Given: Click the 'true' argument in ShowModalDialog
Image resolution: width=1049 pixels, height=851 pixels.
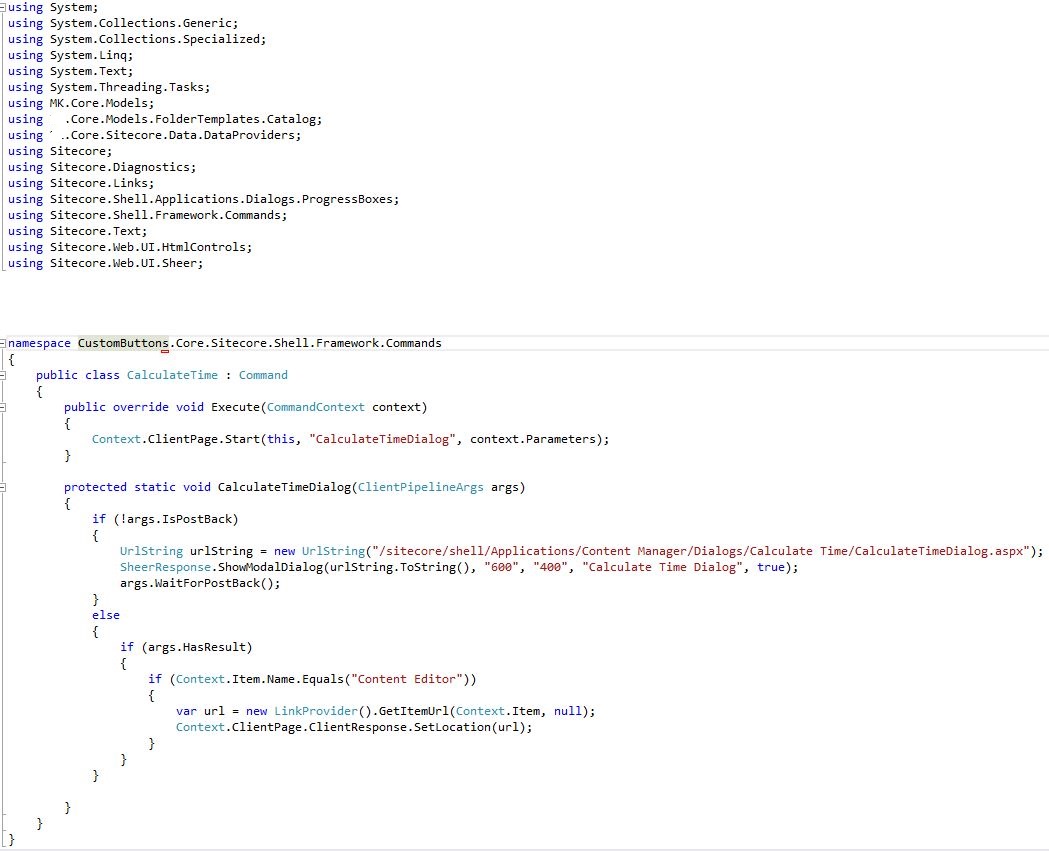Looking at the screenshot, I should (x=770, y=568).
